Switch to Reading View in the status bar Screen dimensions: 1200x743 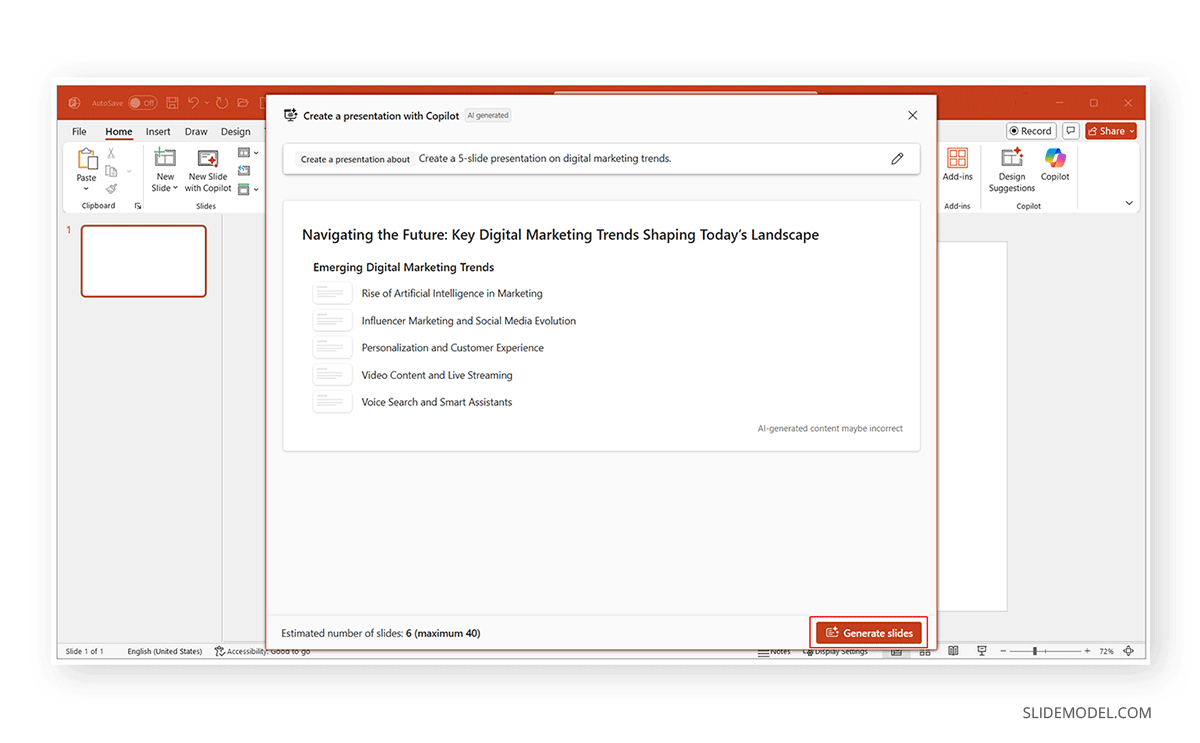point(953,651)
